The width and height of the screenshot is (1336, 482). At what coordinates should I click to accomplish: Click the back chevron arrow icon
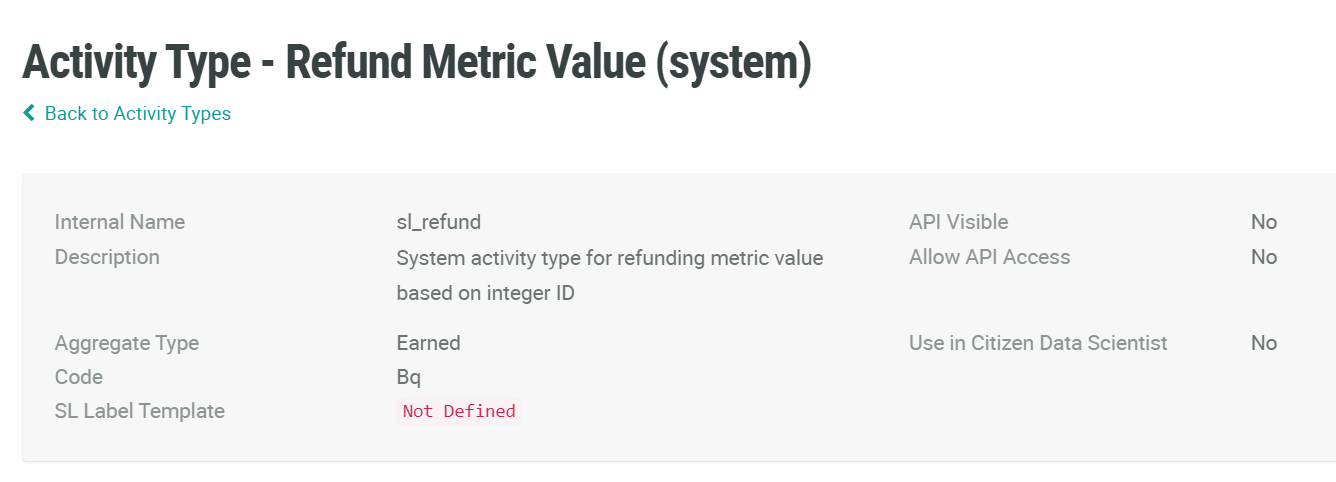pyautogui.click(x=29, y=114)
